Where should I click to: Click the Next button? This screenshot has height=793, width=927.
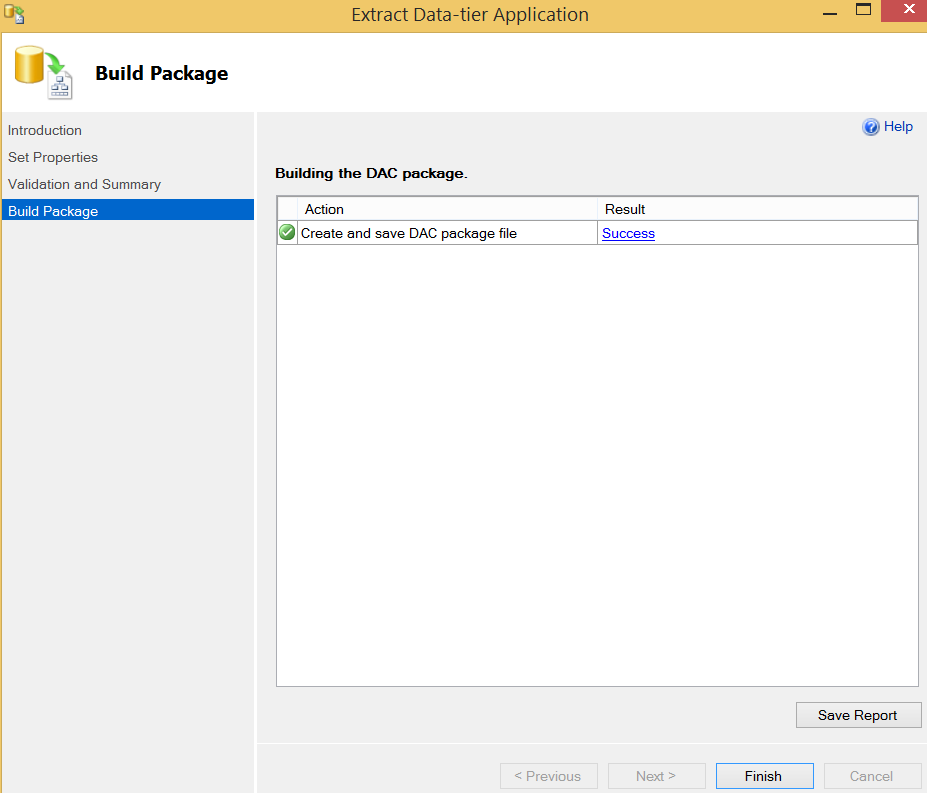[x=656, y=776]
